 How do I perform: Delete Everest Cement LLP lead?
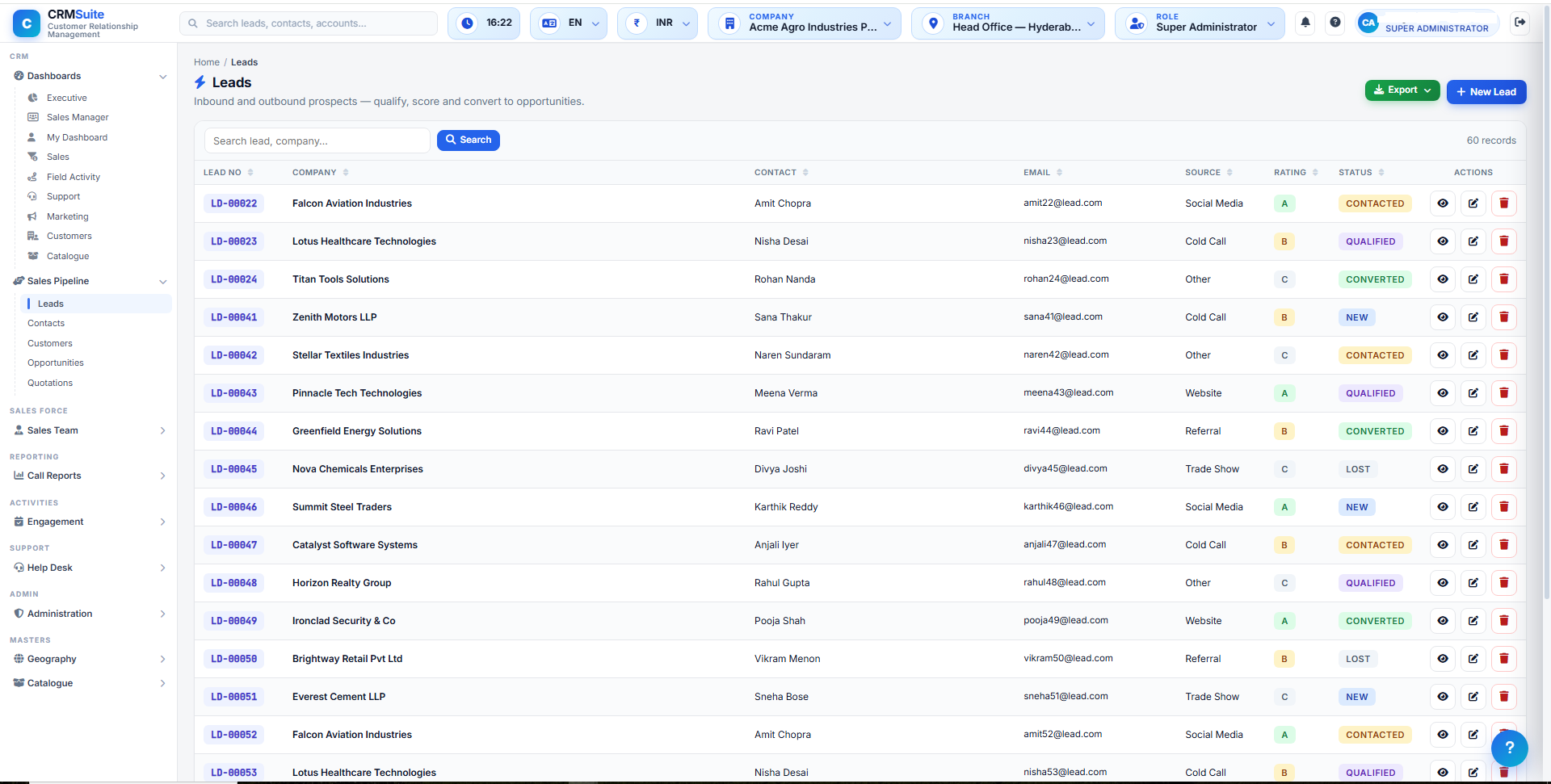coord(1504,697)
